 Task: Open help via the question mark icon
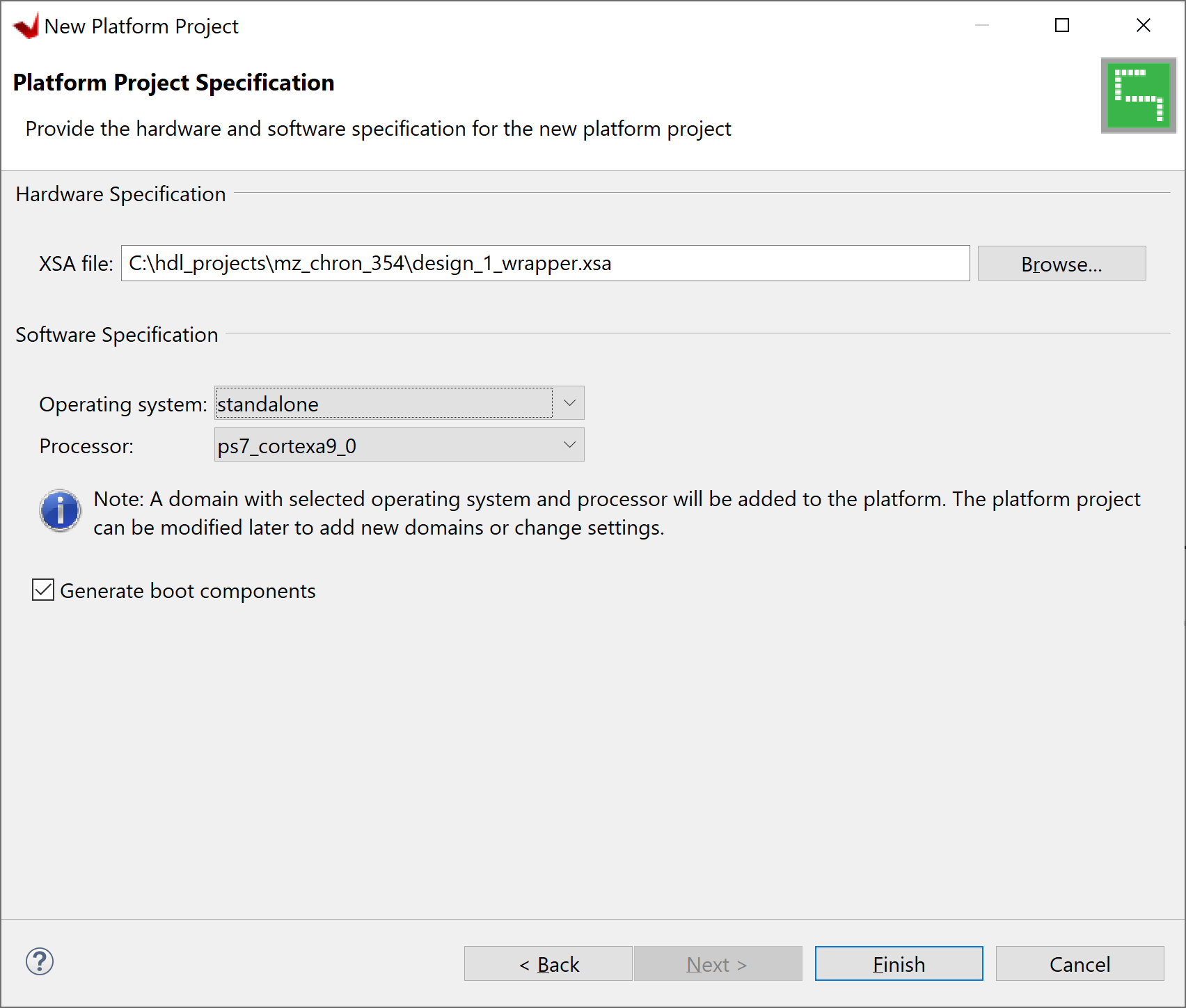(x=40, y=962)
